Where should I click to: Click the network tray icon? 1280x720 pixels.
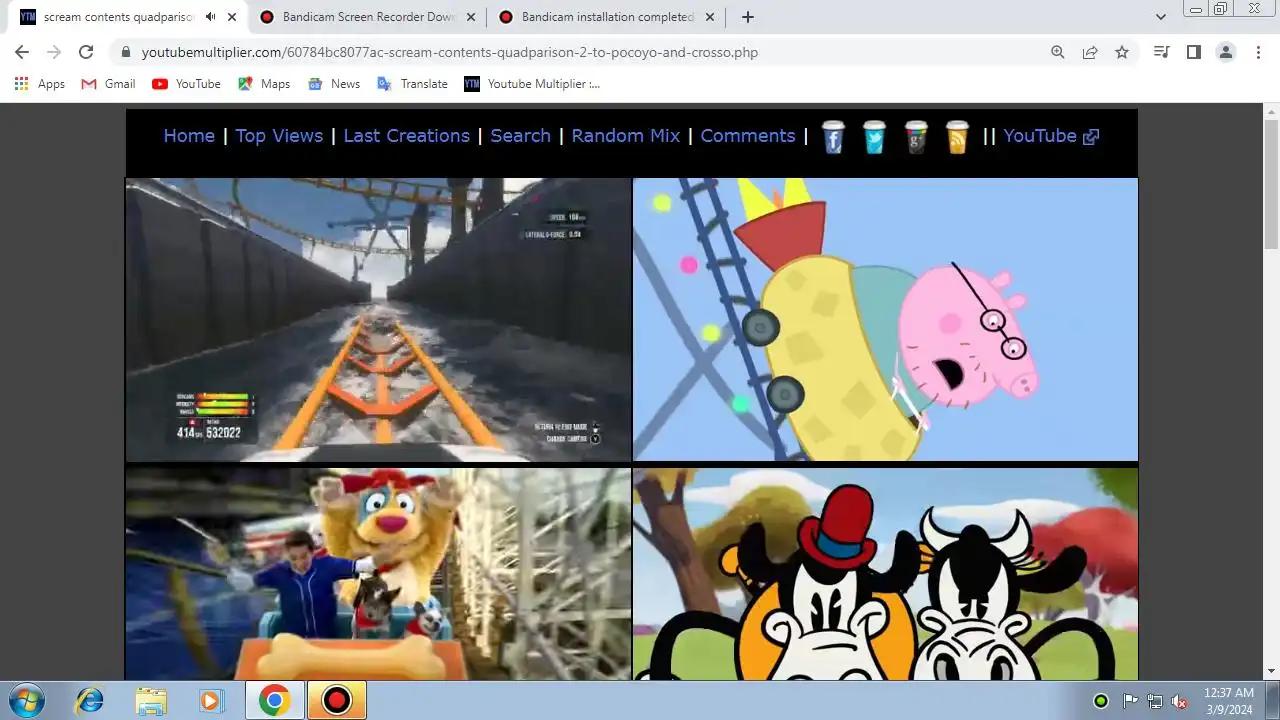point(1155,701)
